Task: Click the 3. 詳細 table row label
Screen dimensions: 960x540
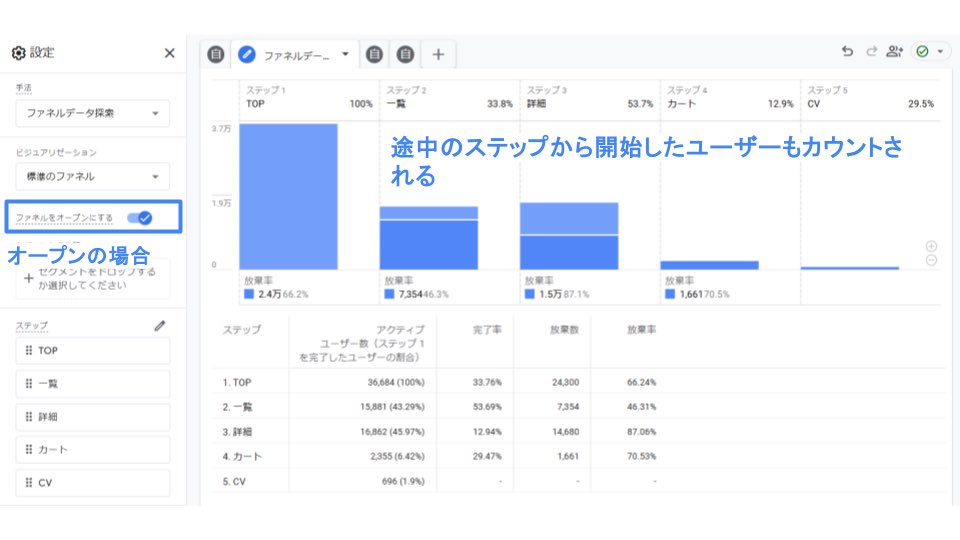Action: point(237,432)
